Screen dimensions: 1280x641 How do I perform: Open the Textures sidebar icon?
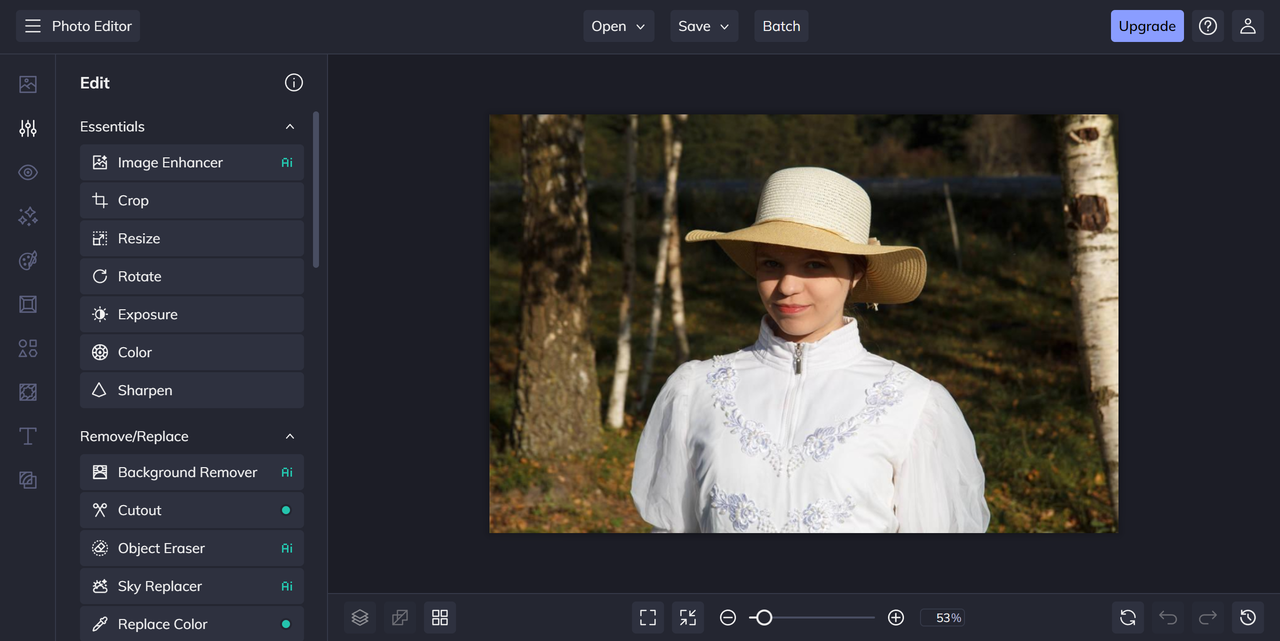tap(28, 392)
